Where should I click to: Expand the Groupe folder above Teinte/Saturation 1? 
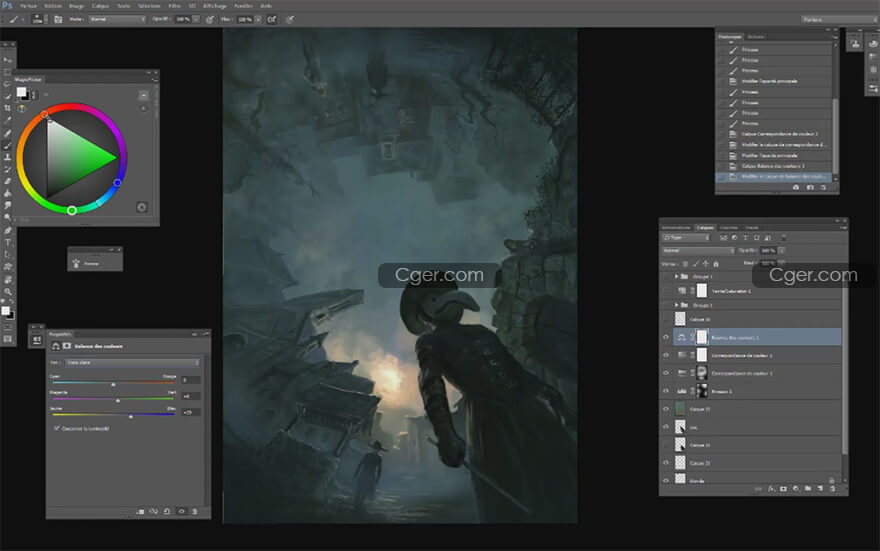pyautogui.click(x=676, y=277)
